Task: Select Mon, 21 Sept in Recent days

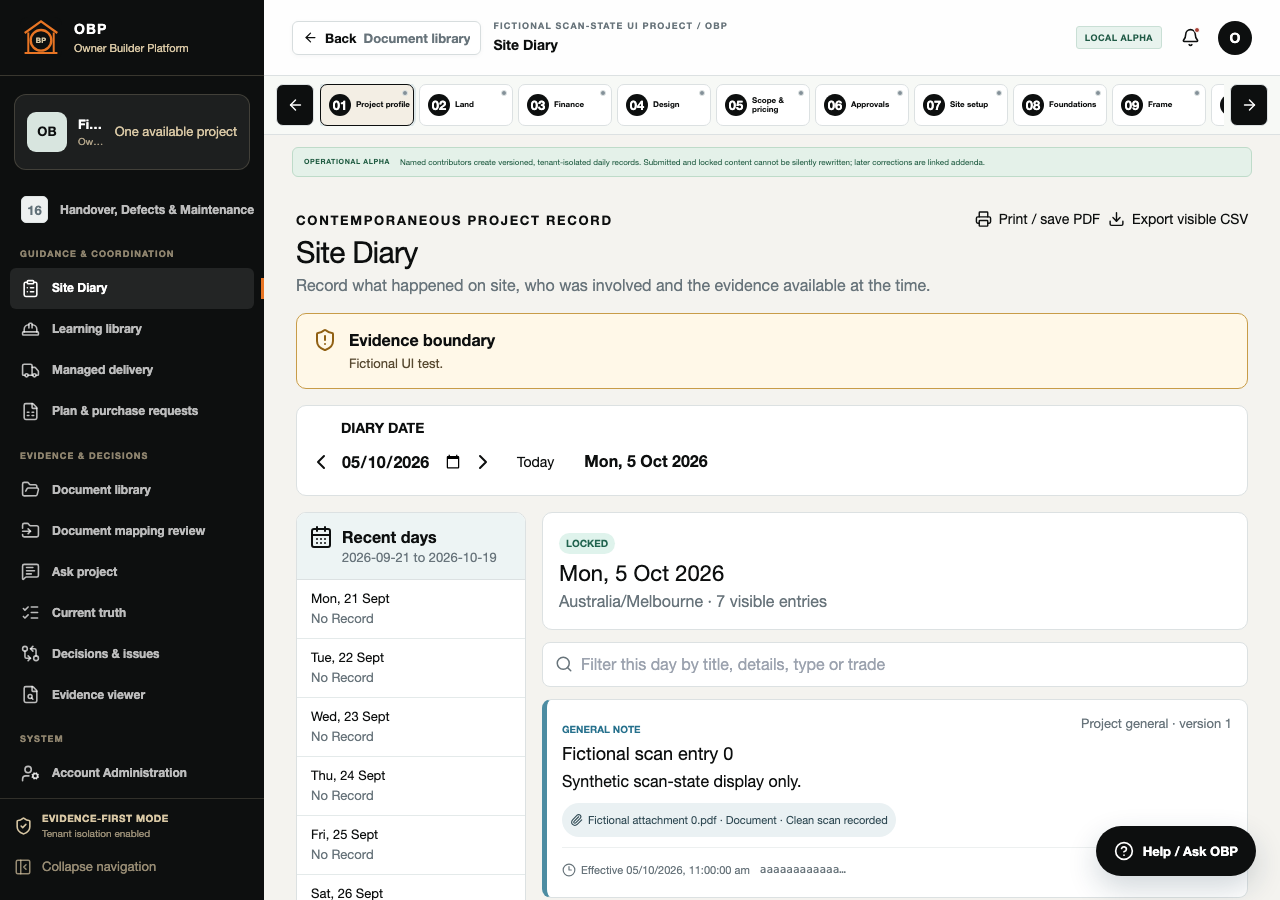Action: tap(411, 609)
